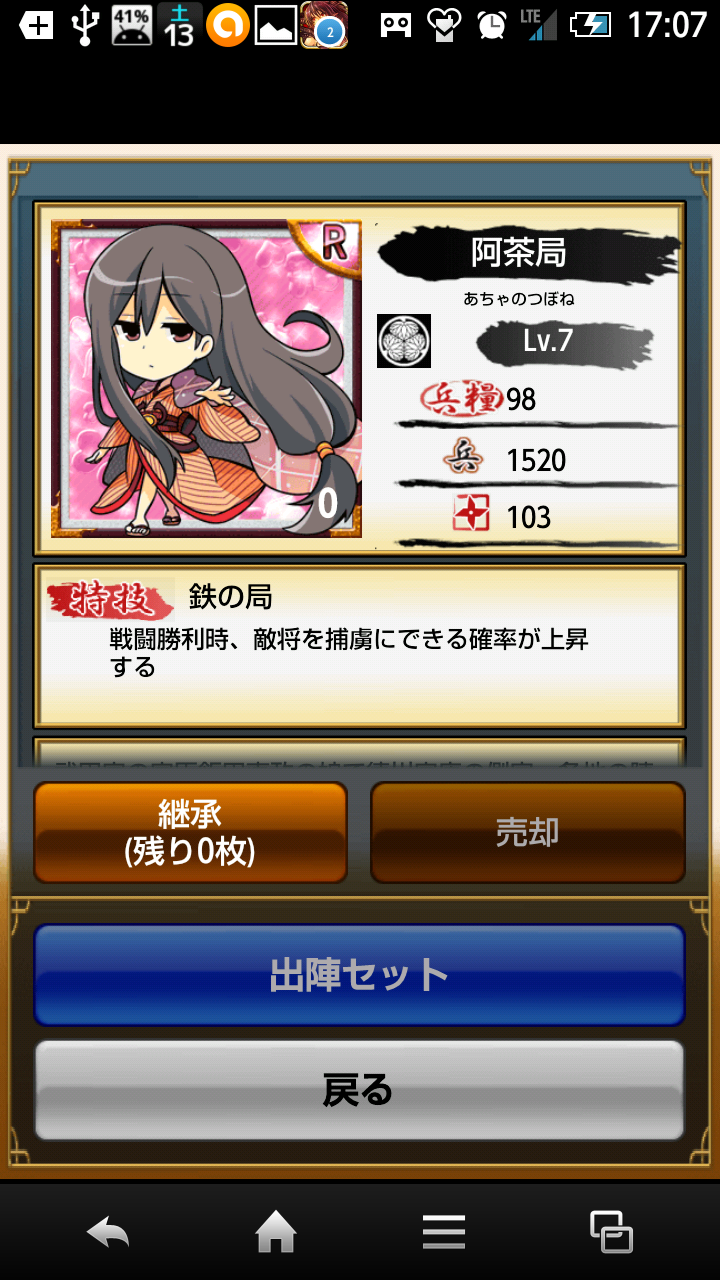Open the browser menu three-line icon
Screen dimensions: 720x1280
coord(443,1232)
